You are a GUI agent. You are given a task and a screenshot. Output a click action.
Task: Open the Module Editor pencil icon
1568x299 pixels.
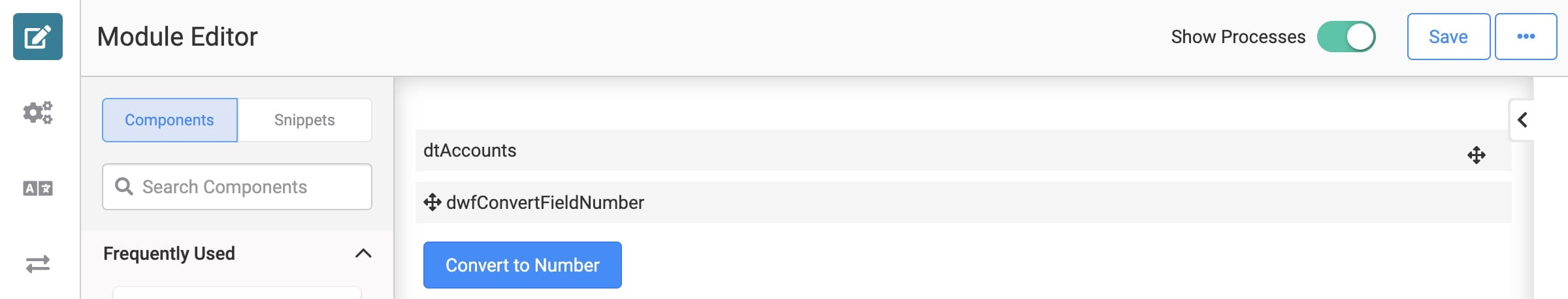pyautogui.click(x=38, y=37)
